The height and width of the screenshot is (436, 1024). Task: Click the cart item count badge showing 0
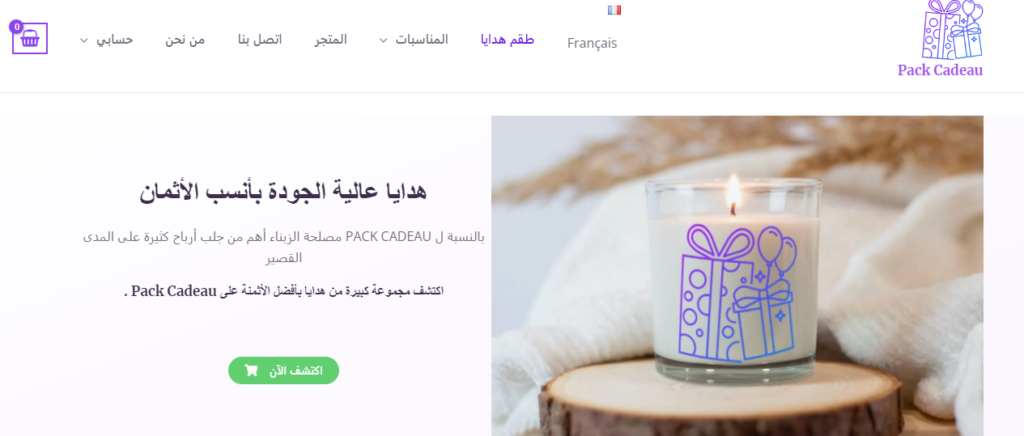[x=16, y=27]
